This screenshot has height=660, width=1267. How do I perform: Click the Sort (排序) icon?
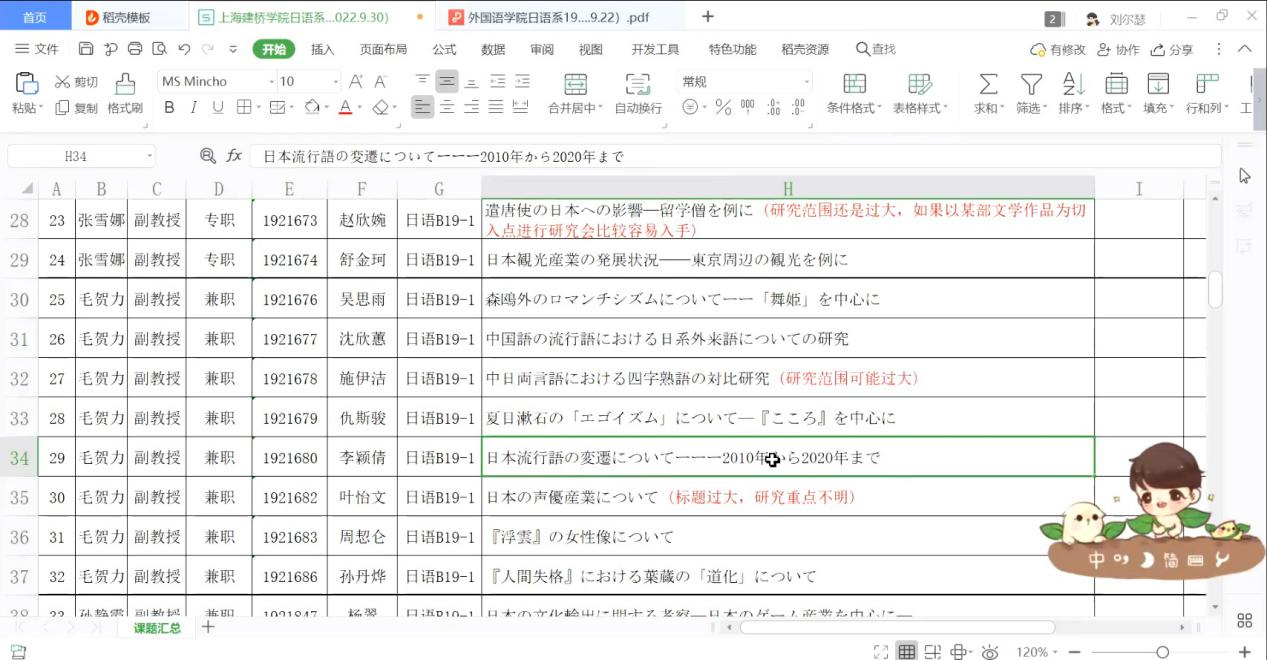pyautogui.click(x=1073, y=84)
